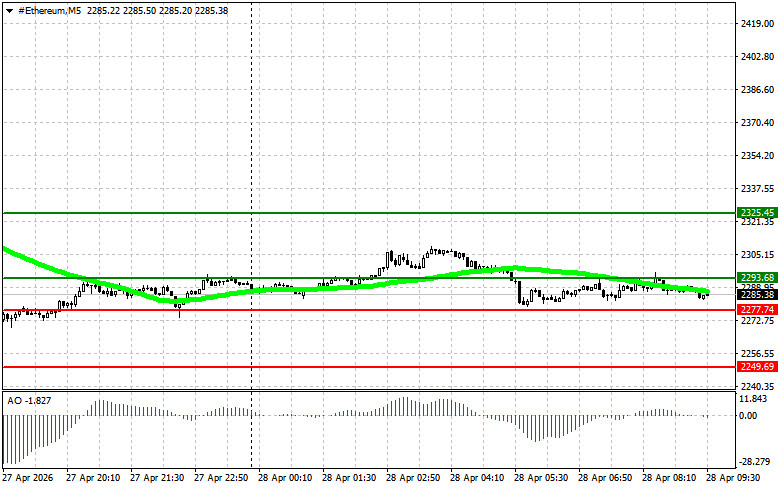Select the 2419.00 price scale value
The image size is (781, 489).
coord(757,23)
